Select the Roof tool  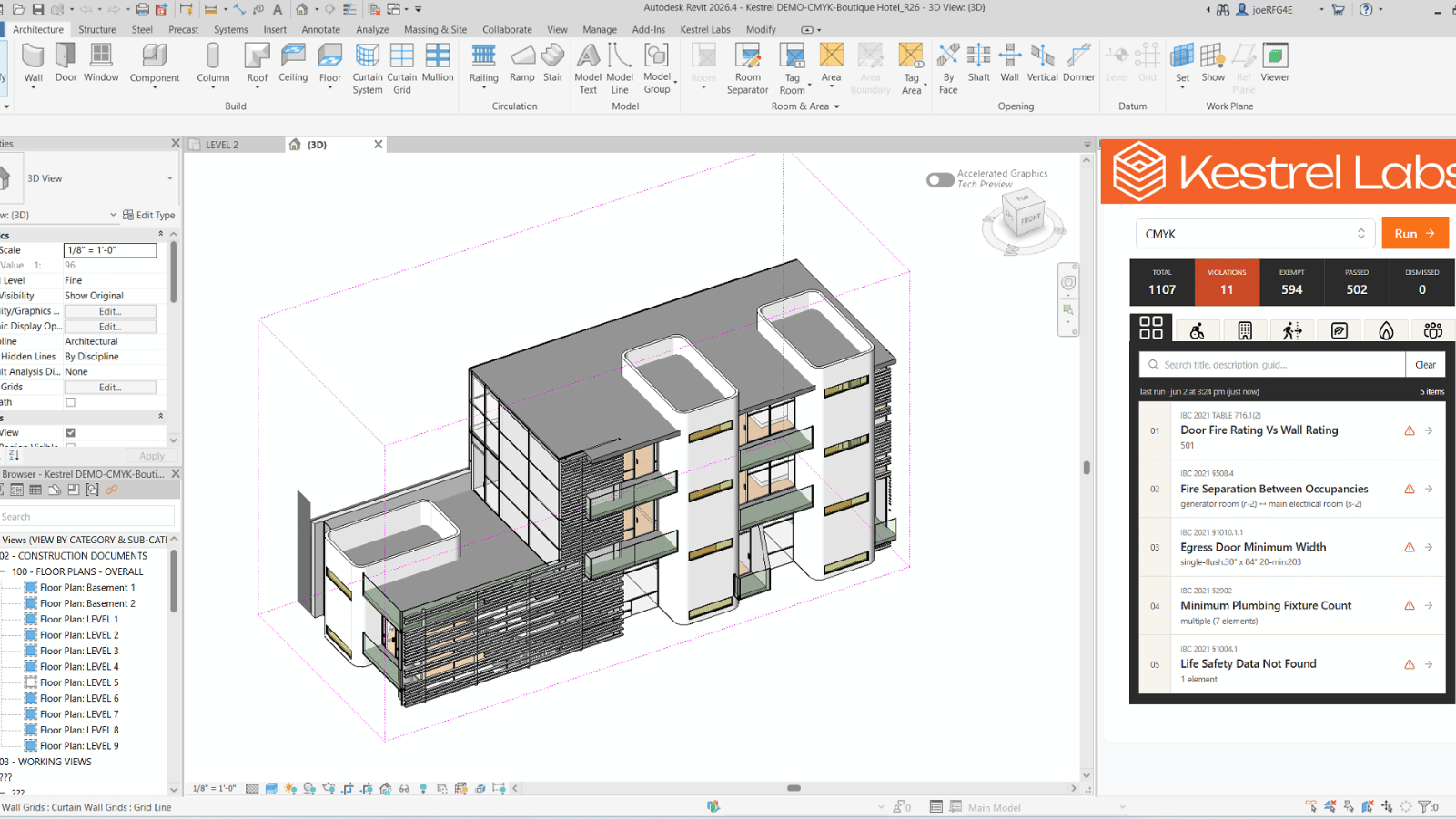pyautogui.click(x=258, y=66)
